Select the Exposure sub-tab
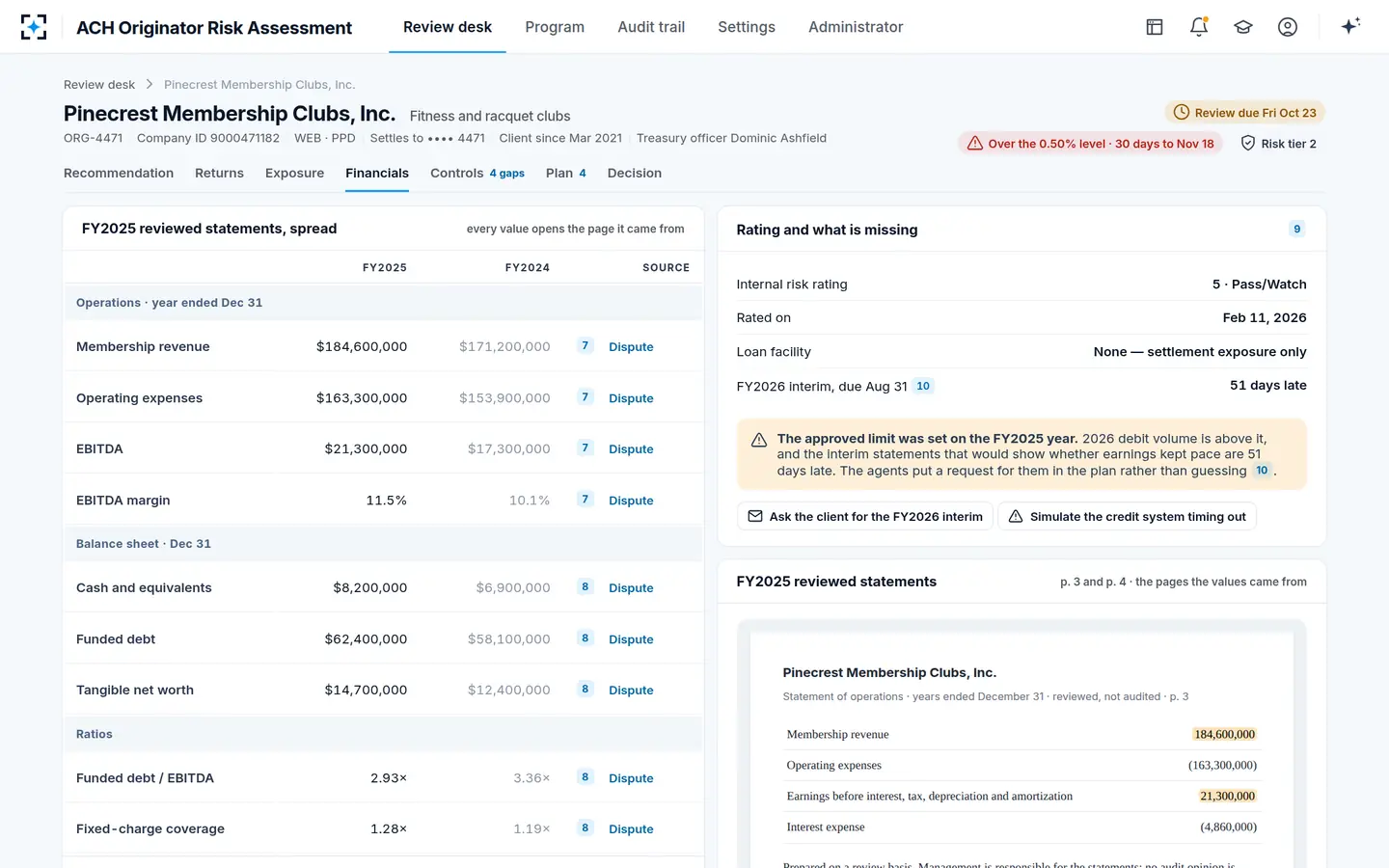The height and width of the screenshot is (868, 1389). click(x=294, y=174)
